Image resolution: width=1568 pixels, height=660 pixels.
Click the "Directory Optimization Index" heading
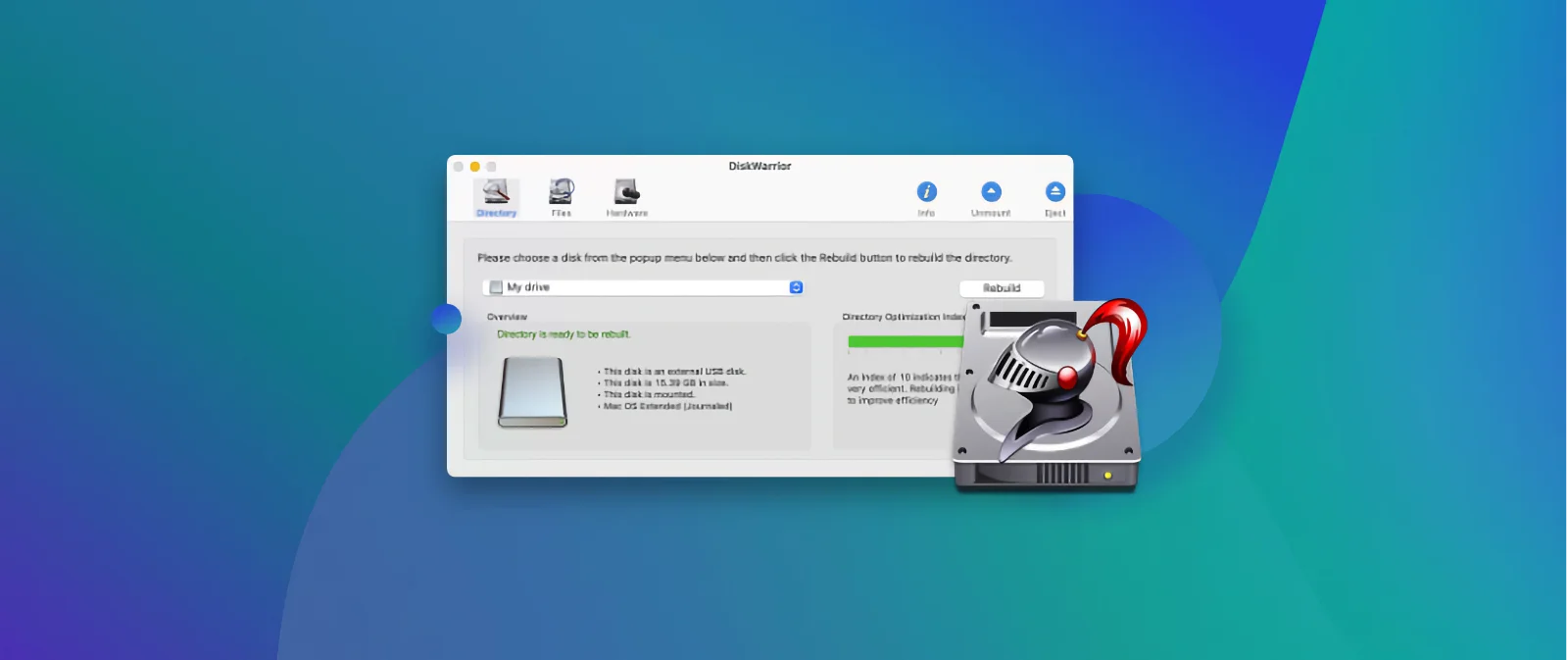coord(904,317)
